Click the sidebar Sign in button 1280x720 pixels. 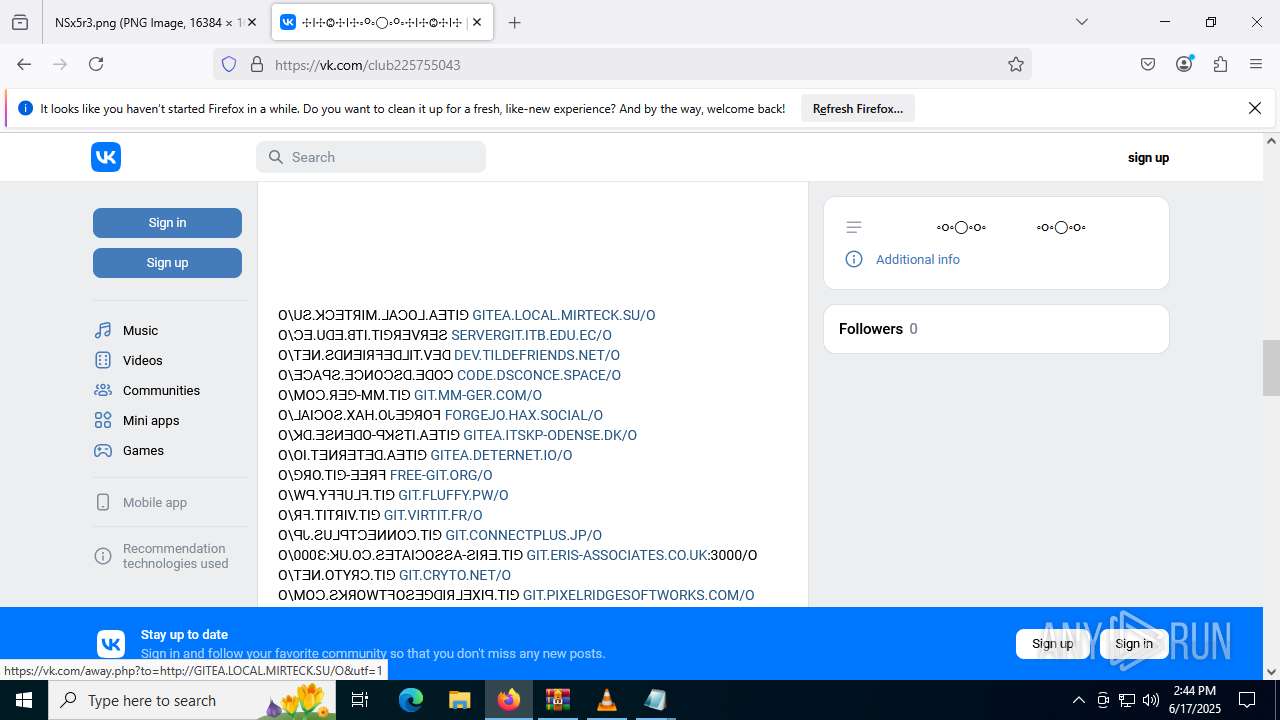167,222
